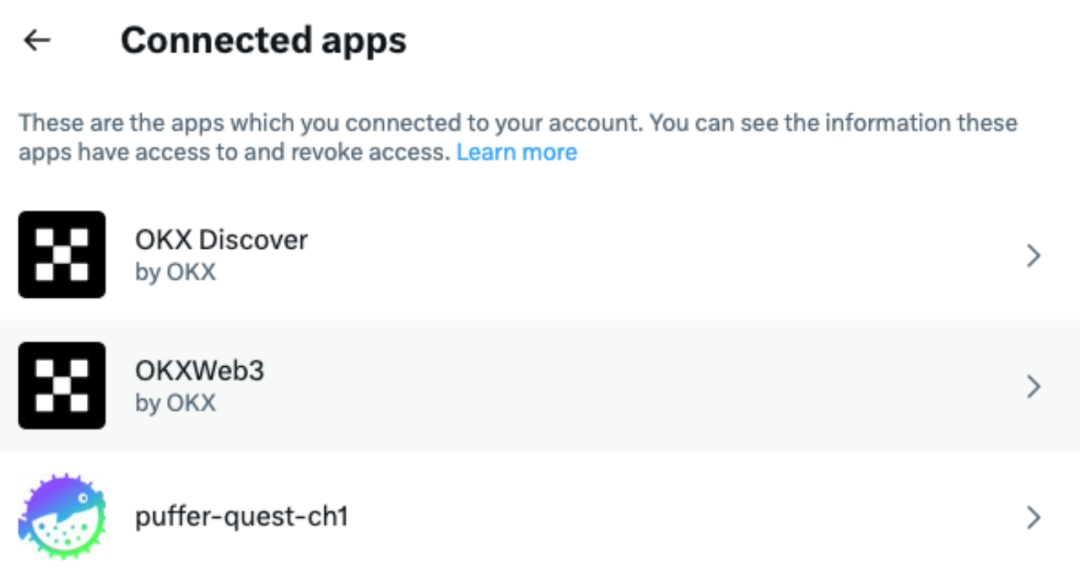Click the OKXWeb3 checkerboard logo
This screenshot has height=582, width=1080.
[62, 385]
